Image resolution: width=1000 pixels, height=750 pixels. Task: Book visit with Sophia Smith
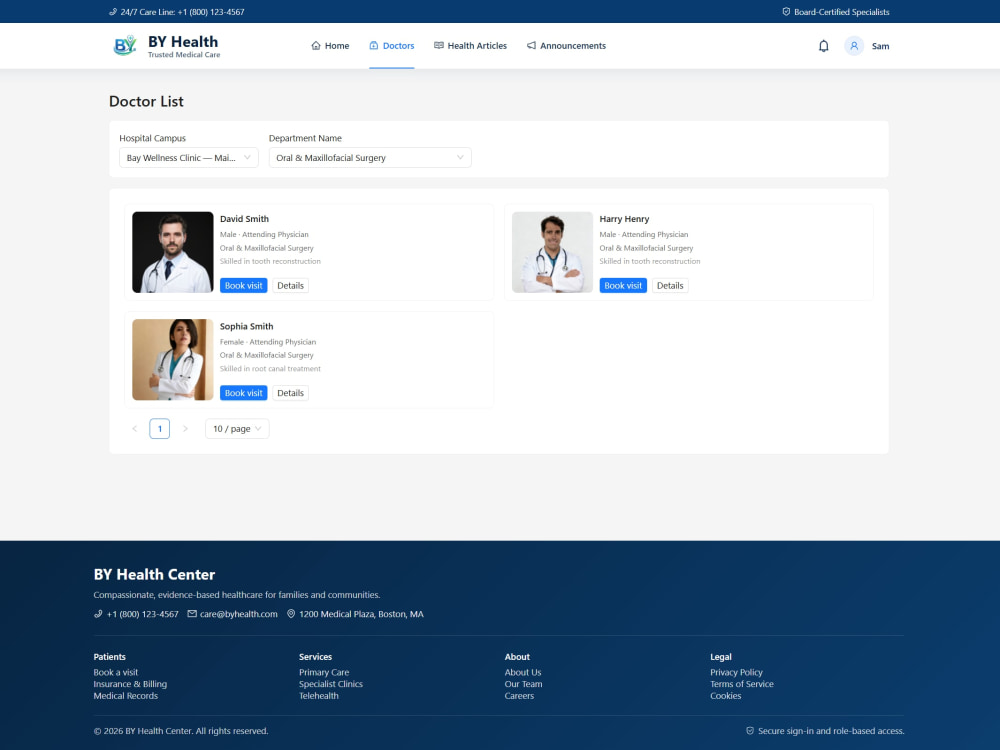coord(244,393)
